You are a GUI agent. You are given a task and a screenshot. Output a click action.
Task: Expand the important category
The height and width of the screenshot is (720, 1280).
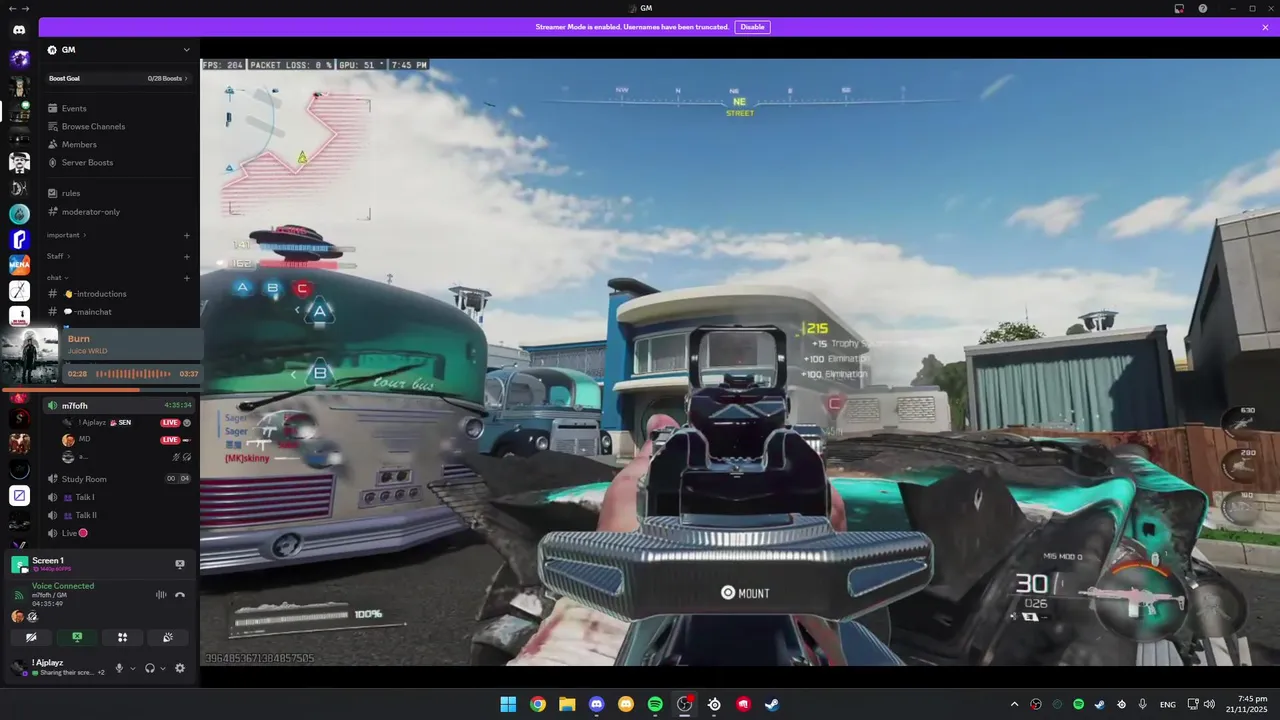[66, 235]
